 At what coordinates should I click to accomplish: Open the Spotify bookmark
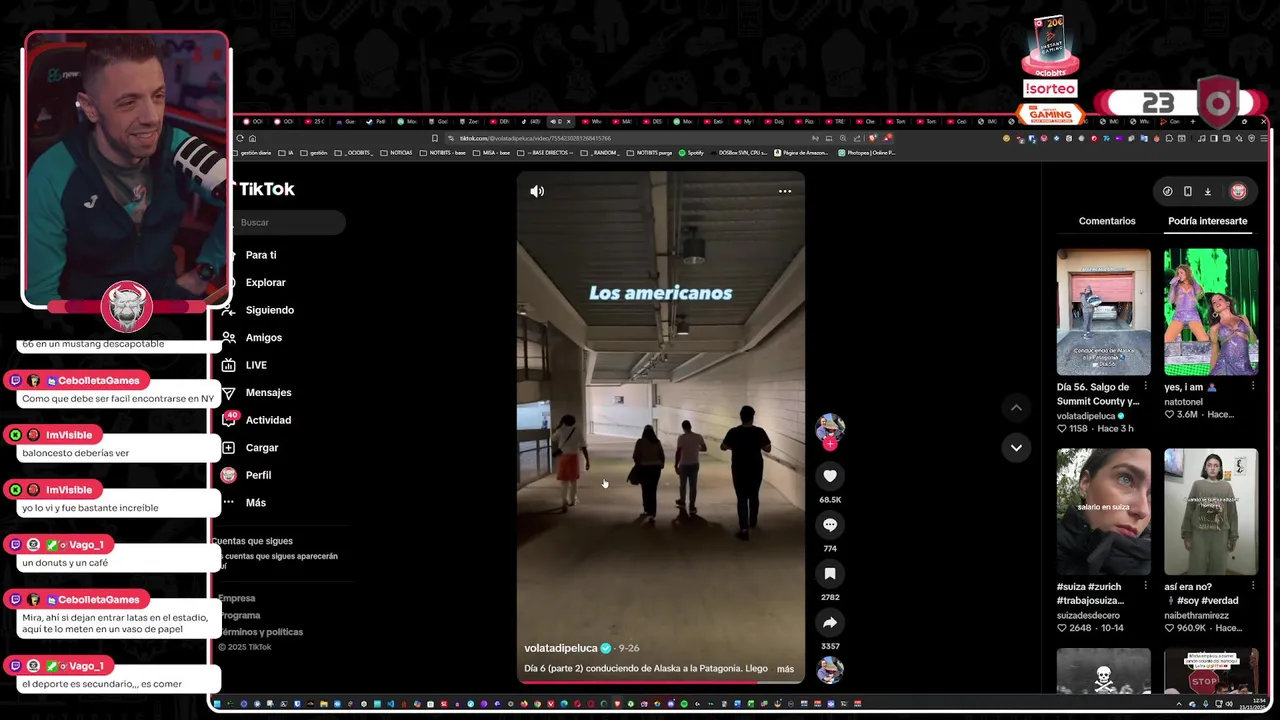tap(692, 153)
